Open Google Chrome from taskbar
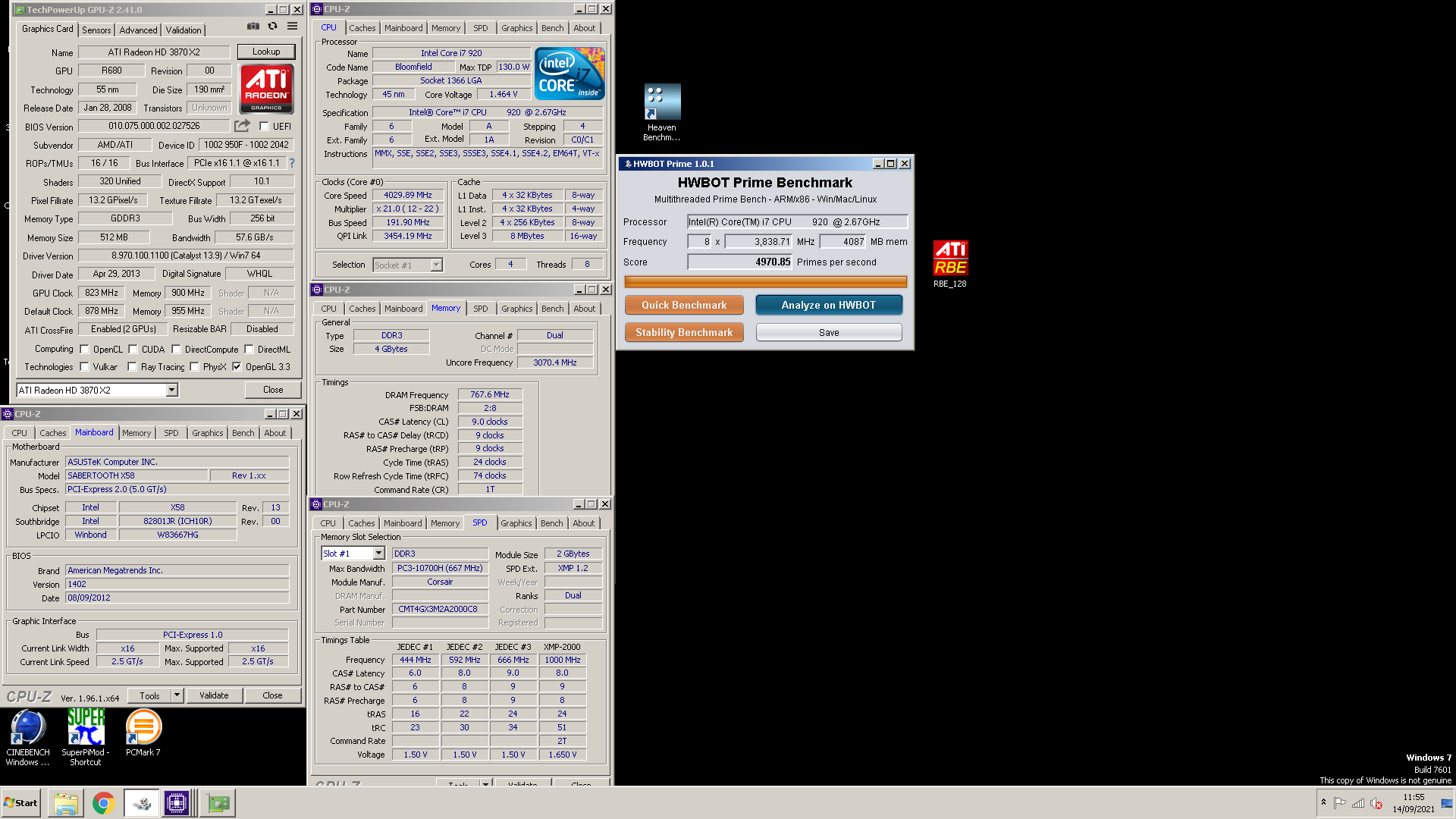The image size is (1456, 819). [x=103, y=803]
